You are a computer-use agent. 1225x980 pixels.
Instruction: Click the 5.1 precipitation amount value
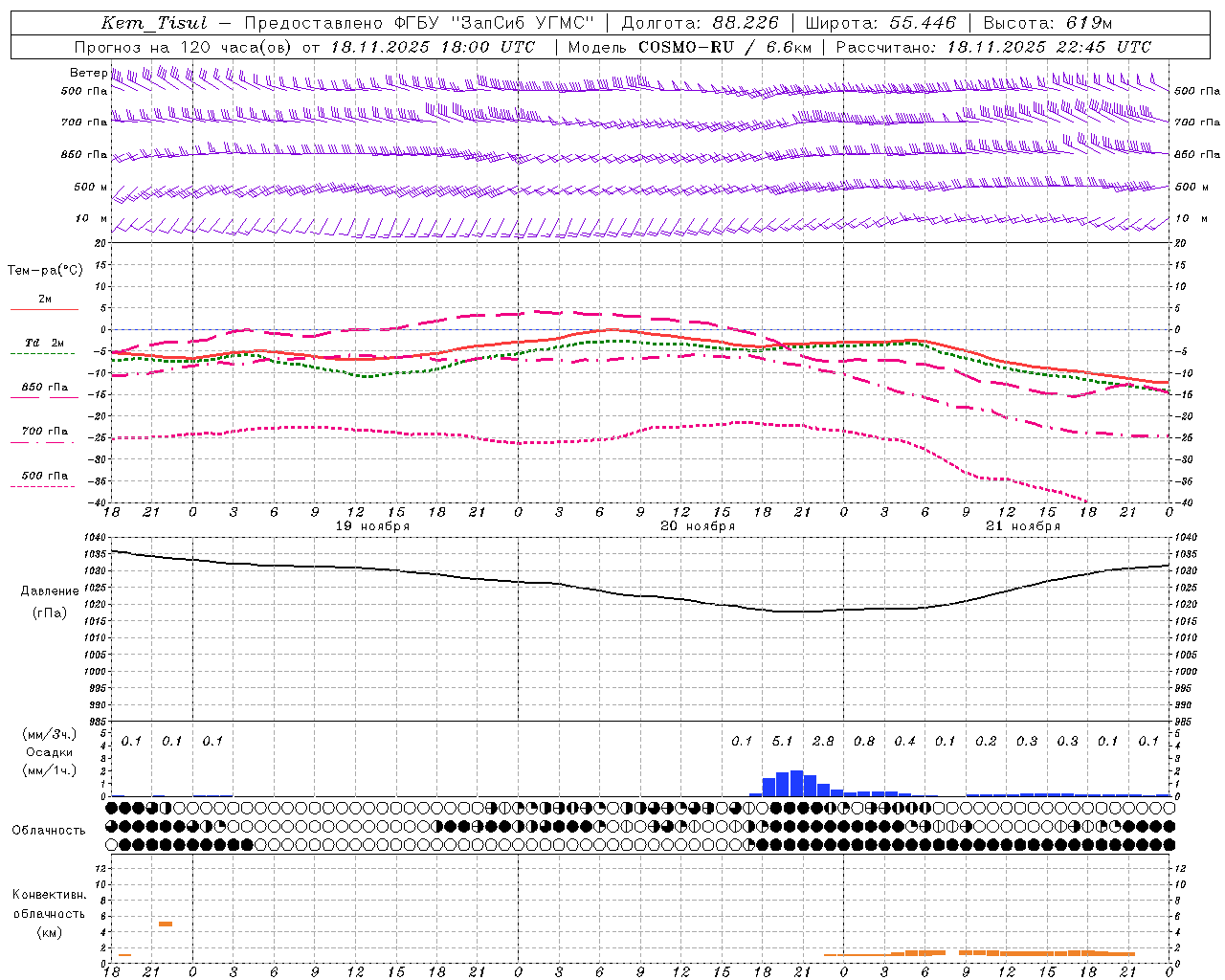point(783,741)
